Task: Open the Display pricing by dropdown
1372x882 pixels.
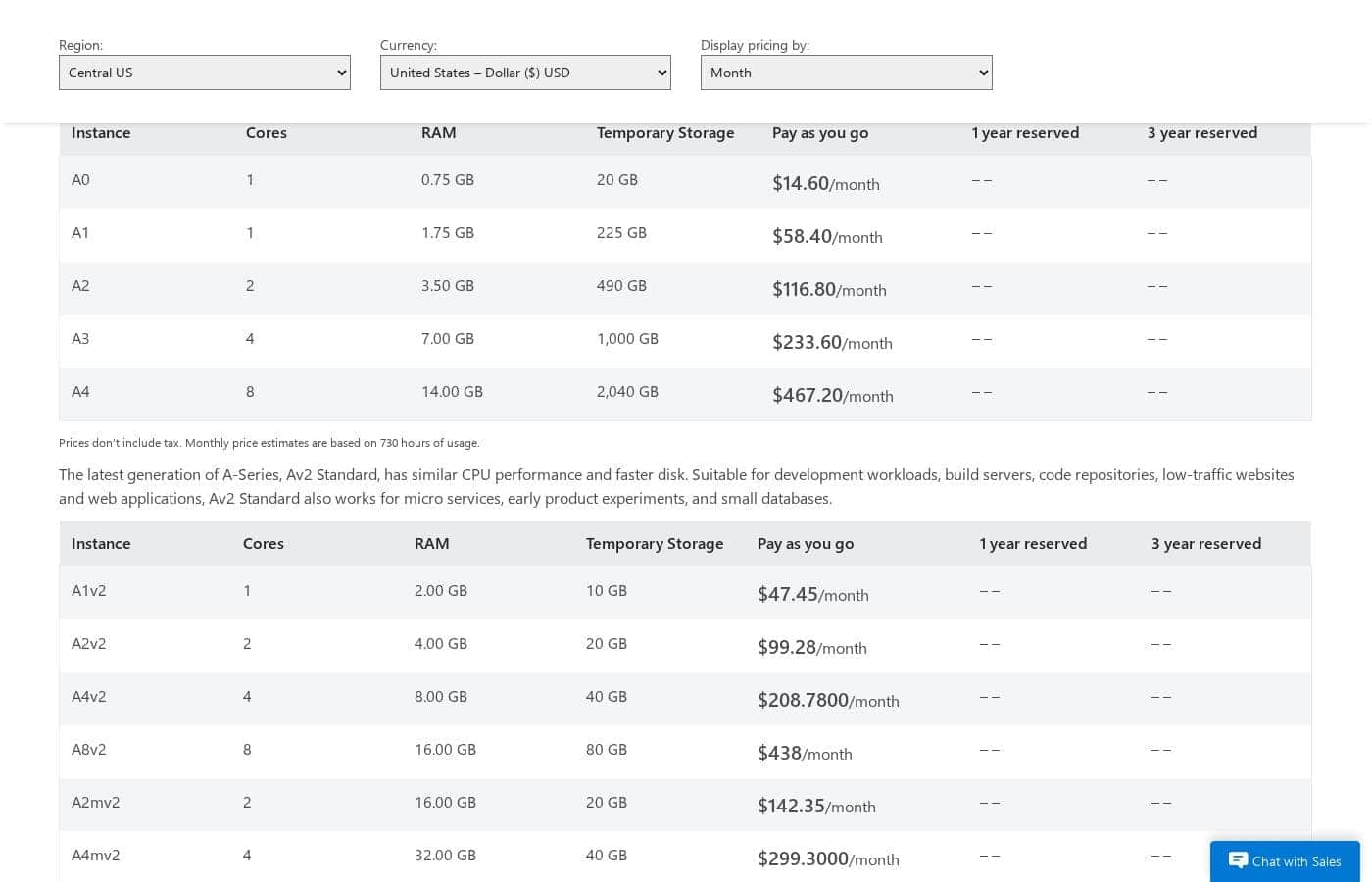Action: [x=847, y=73]
